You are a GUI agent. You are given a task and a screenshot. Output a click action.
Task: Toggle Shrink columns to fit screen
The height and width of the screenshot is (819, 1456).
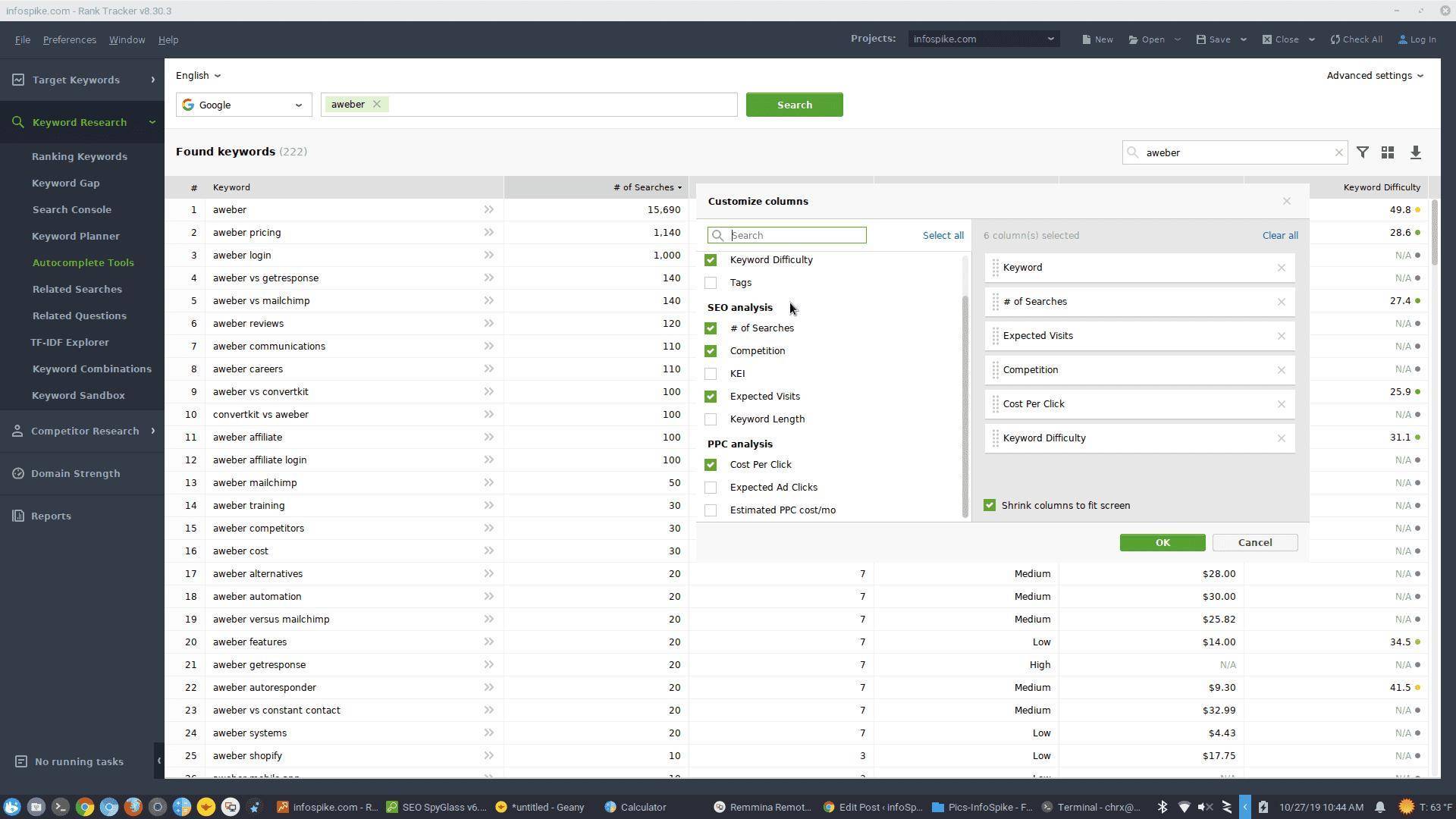[x=990, y=505]
